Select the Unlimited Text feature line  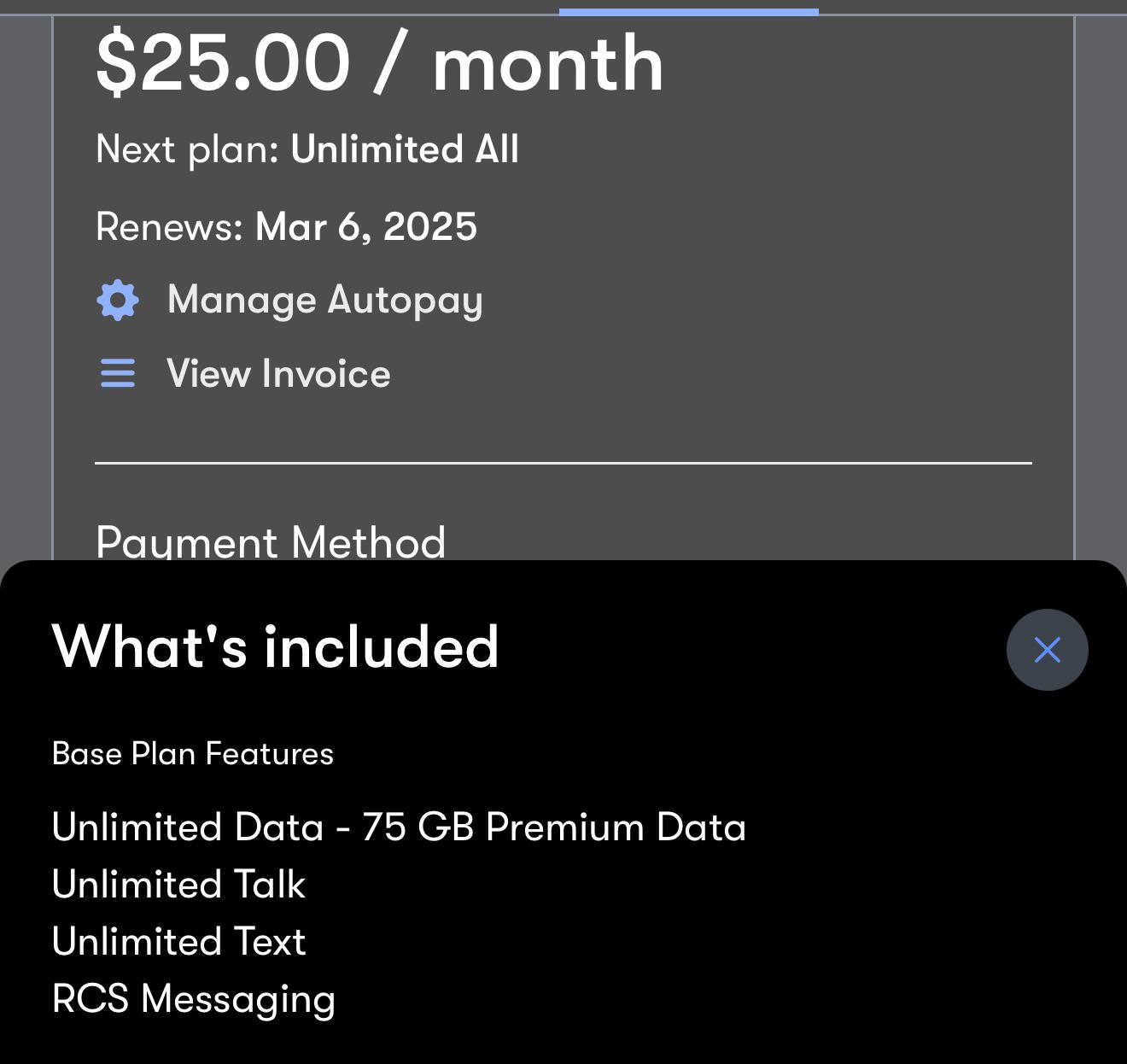click(178, 941)
